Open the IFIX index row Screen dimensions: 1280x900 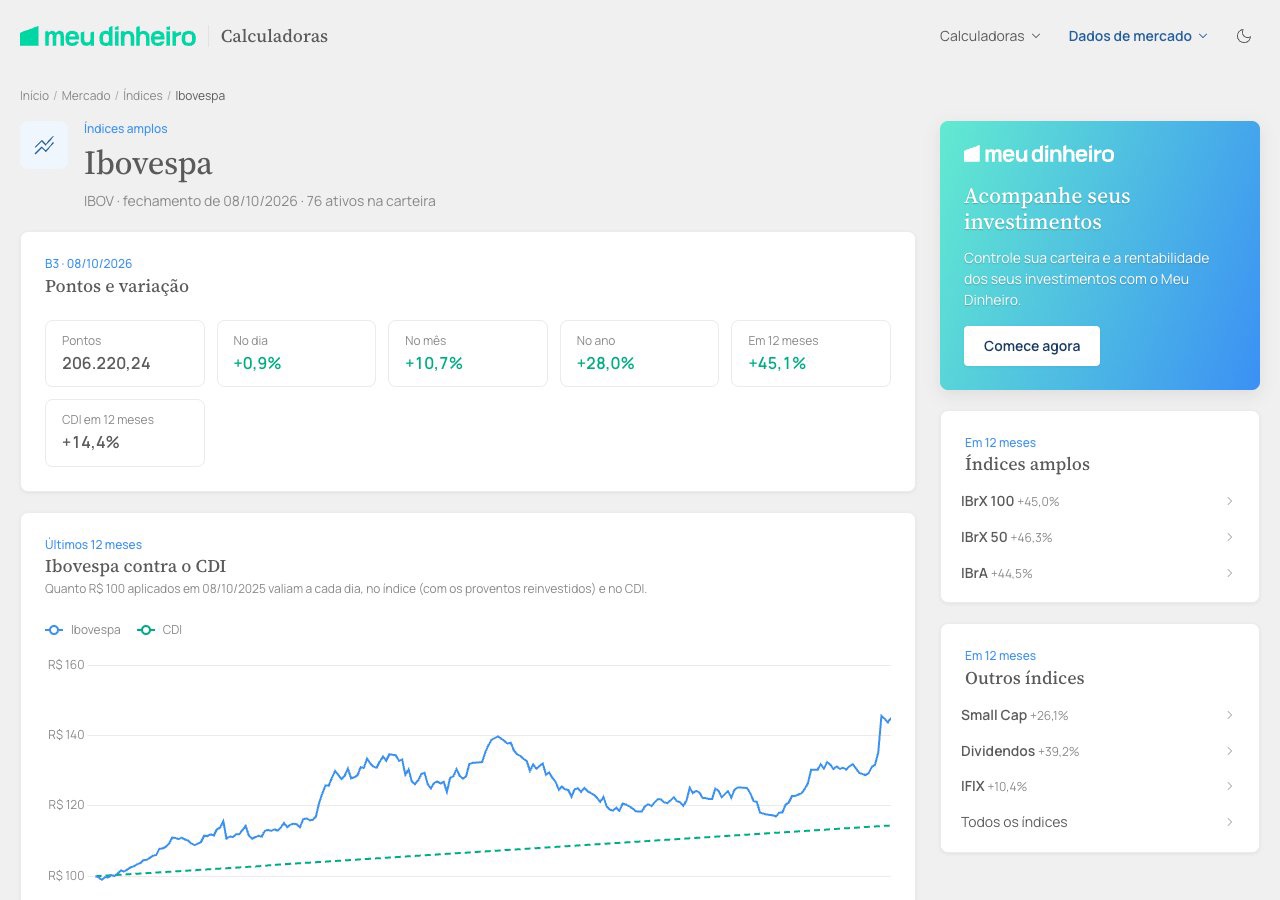click(x=1100, y=786)
